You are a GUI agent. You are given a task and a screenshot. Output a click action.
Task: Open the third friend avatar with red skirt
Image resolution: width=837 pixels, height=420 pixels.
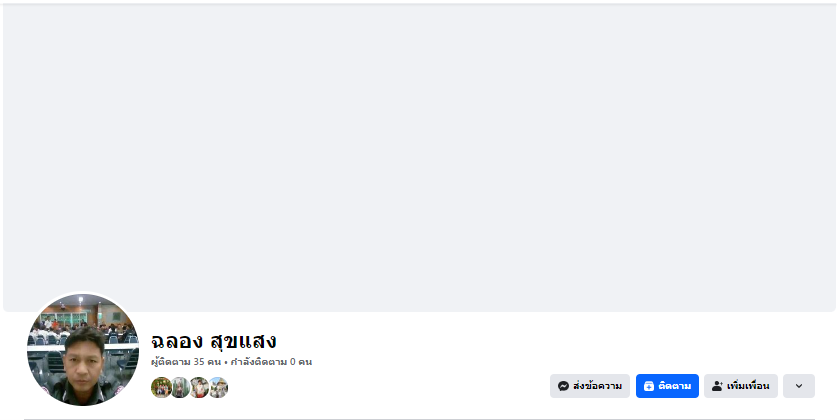point(199,387)
